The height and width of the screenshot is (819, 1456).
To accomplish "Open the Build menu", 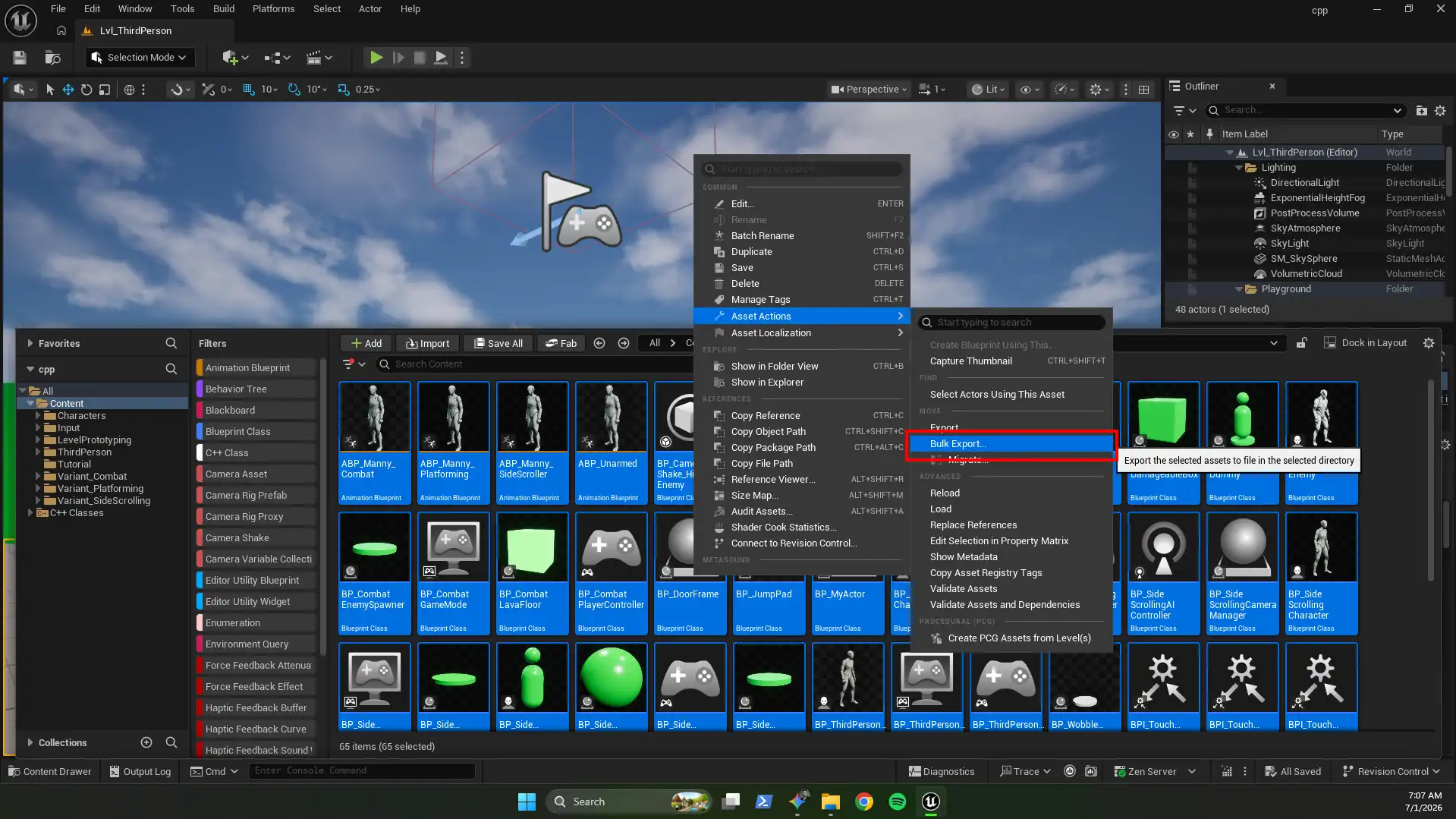I will 223,9.
